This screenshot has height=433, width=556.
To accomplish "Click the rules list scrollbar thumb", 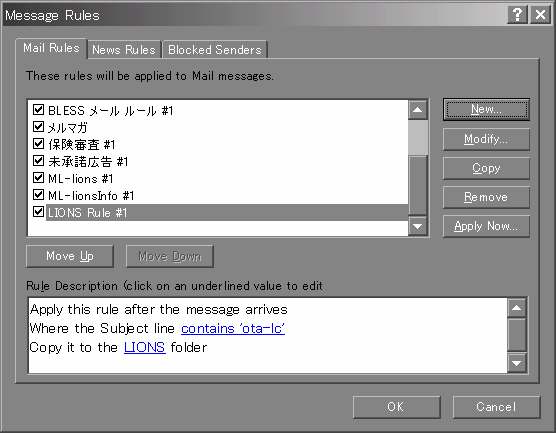I will [x=418, y=138].
